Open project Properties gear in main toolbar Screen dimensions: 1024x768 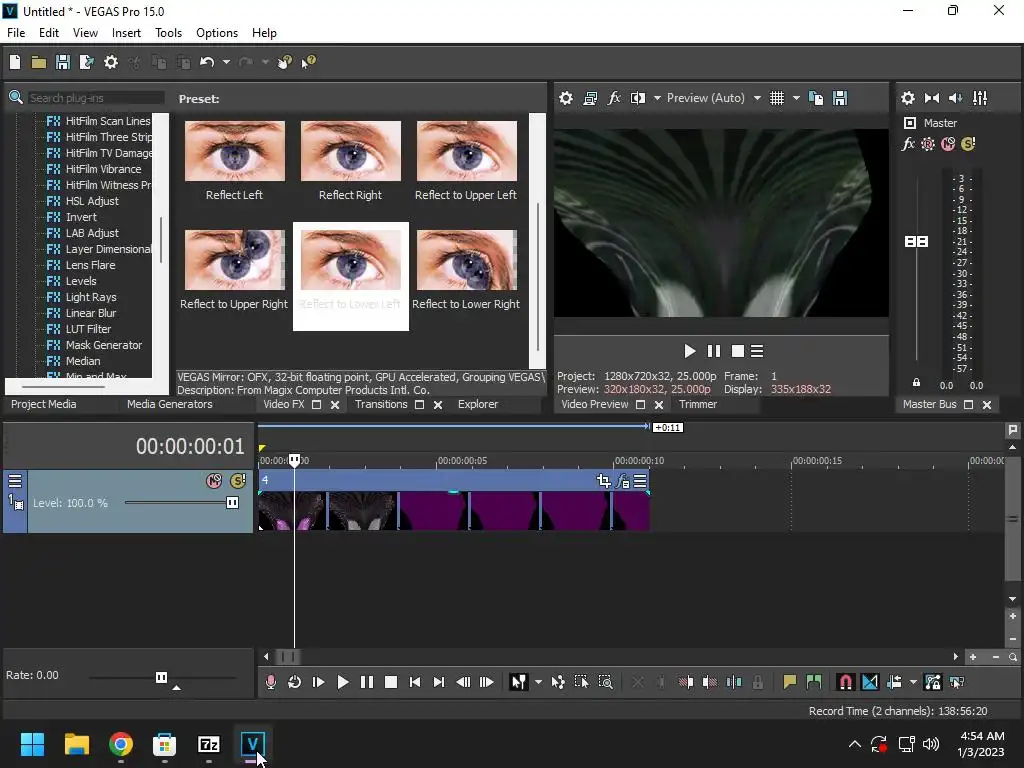point(111,62)
